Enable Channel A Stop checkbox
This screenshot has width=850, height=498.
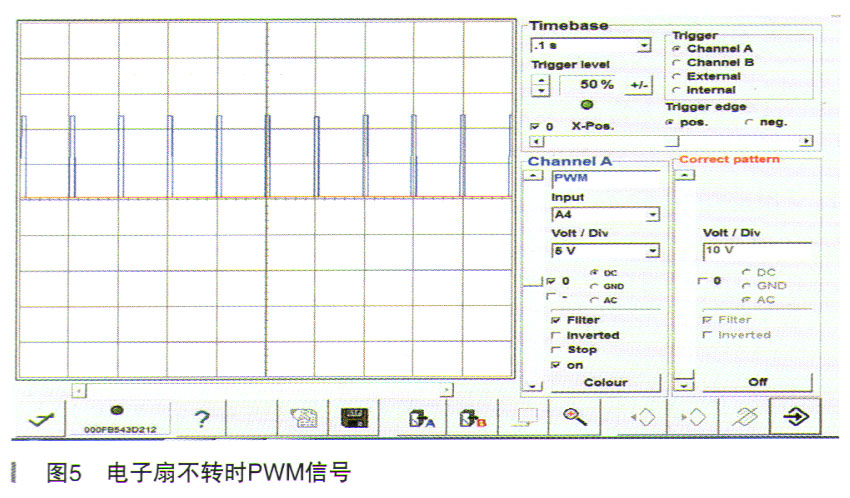pos(556,350)
